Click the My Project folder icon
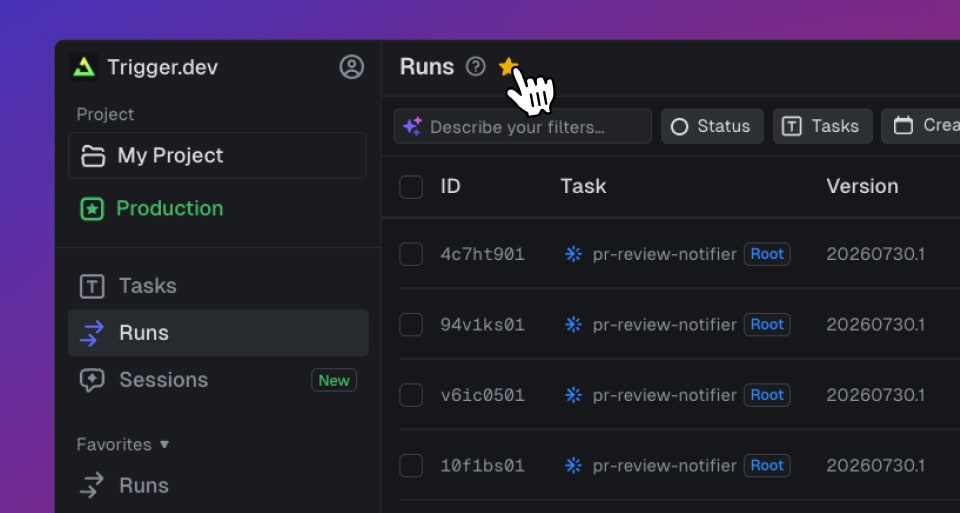960x513 pixels. 93,155
